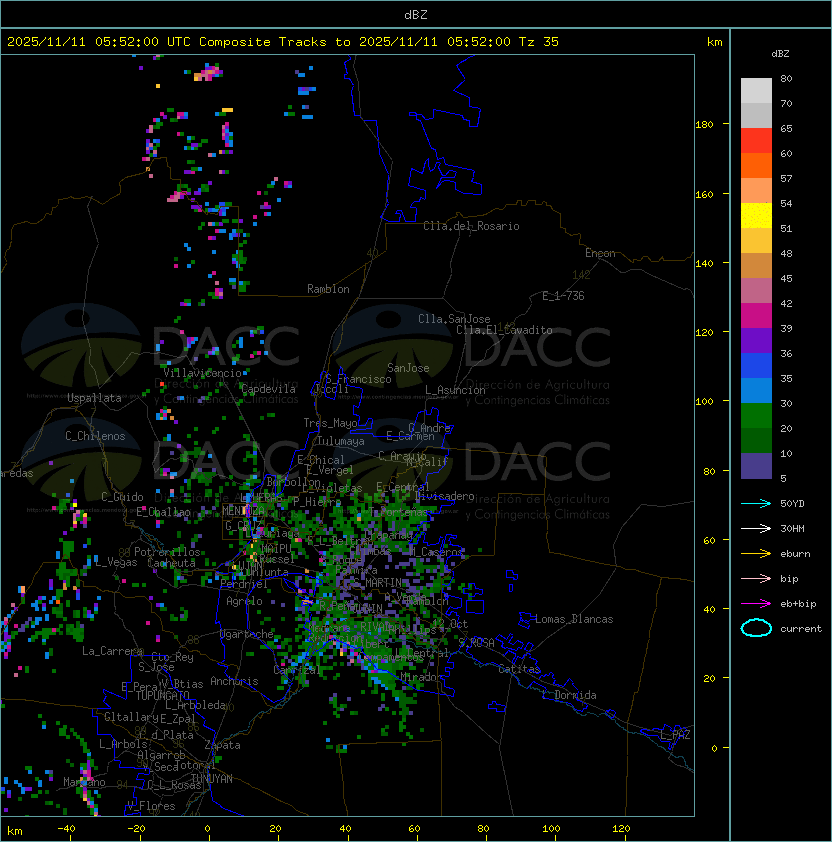Click the Catitas map label
This screenshot has height=842, width=832.
point(519,669)
